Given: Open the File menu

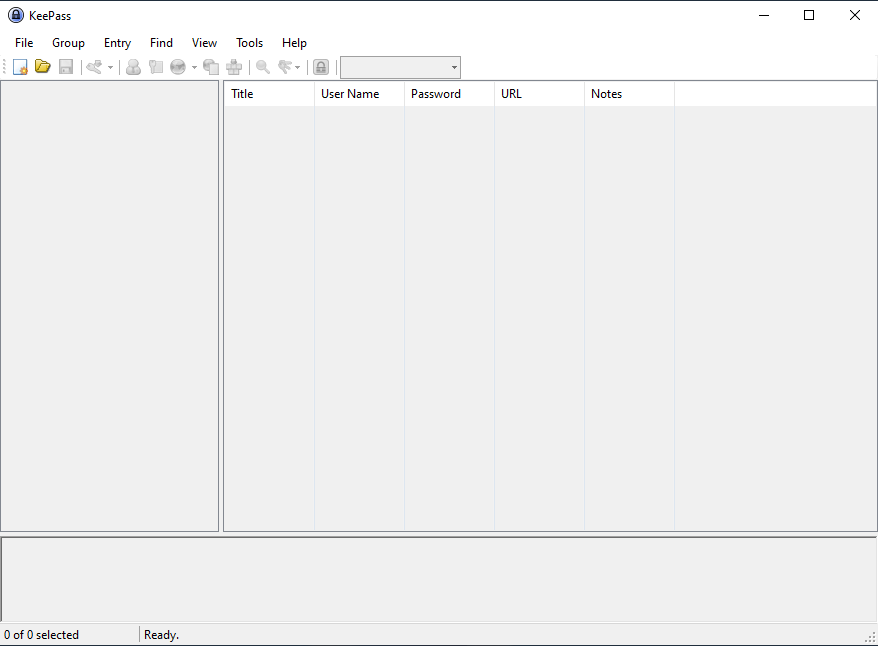Looking at the screenshot, I should 24,43.
